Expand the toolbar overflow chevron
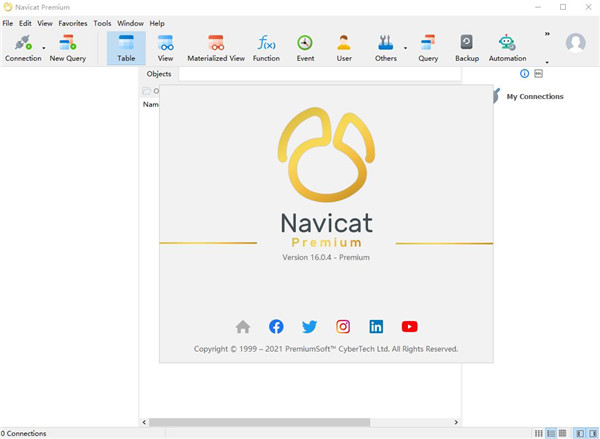 pyautogui.click(x=547, y=34)
